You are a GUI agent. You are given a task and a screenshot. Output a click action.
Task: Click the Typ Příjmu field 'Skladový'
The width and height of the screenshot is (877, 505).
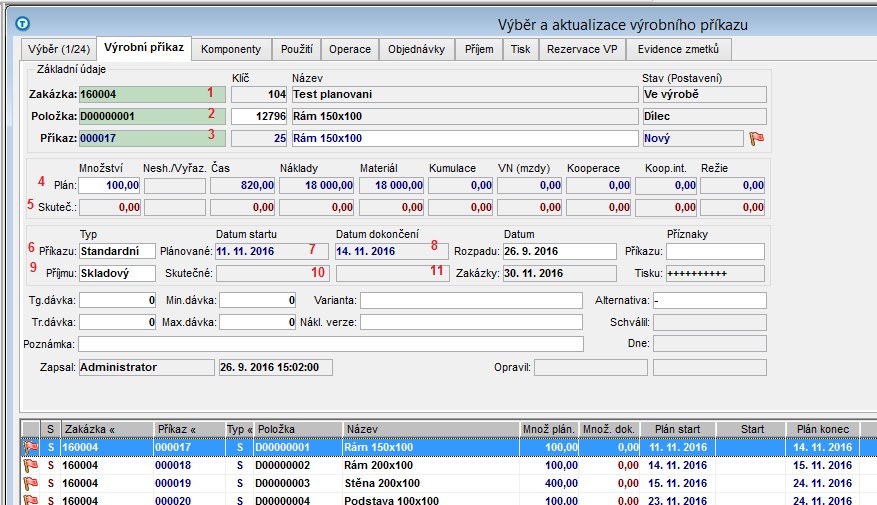(117, 273)
